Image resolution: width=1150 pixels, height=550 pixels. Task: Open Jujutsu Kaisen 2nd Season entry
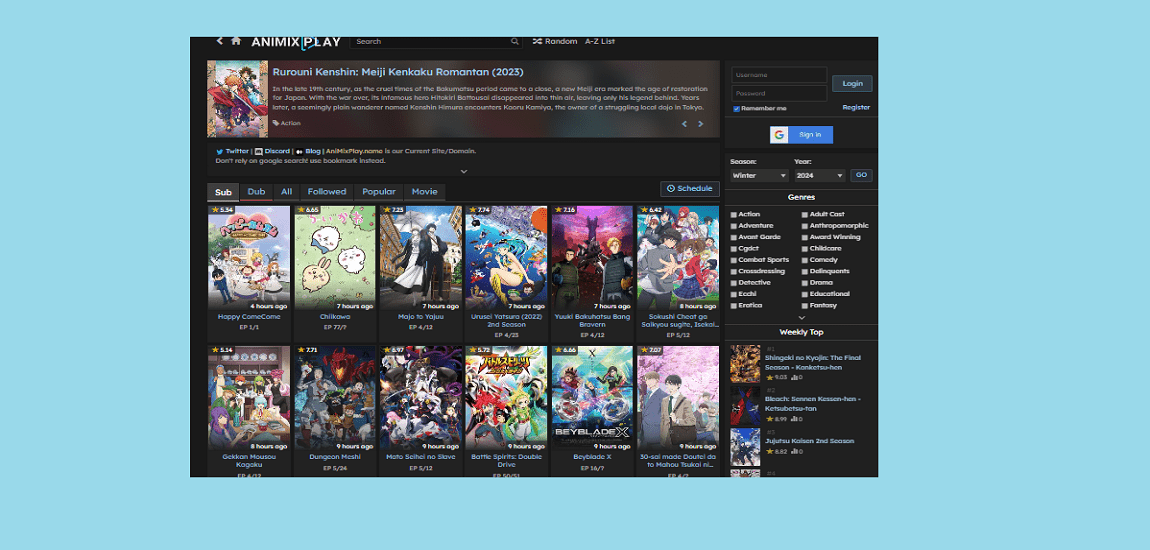(x=810, y=441)
